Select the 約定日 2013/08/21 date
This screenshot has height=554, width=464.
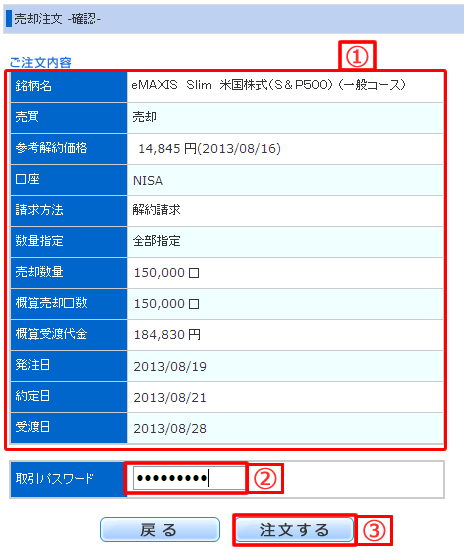point(170,397)
